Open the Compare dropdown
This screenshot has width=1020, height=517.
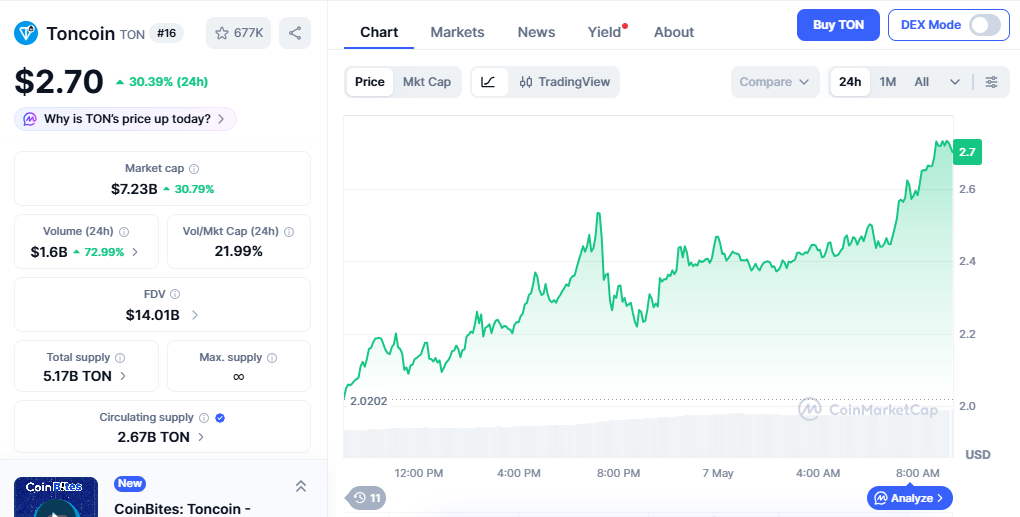[x=775, y=82]
